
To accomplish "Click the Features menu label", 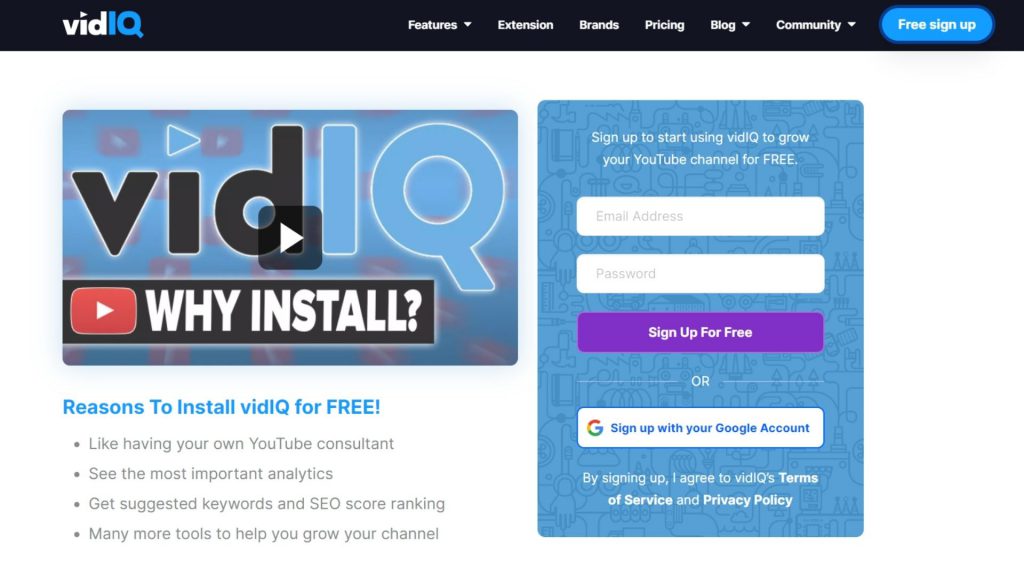I will click(432, 25).
